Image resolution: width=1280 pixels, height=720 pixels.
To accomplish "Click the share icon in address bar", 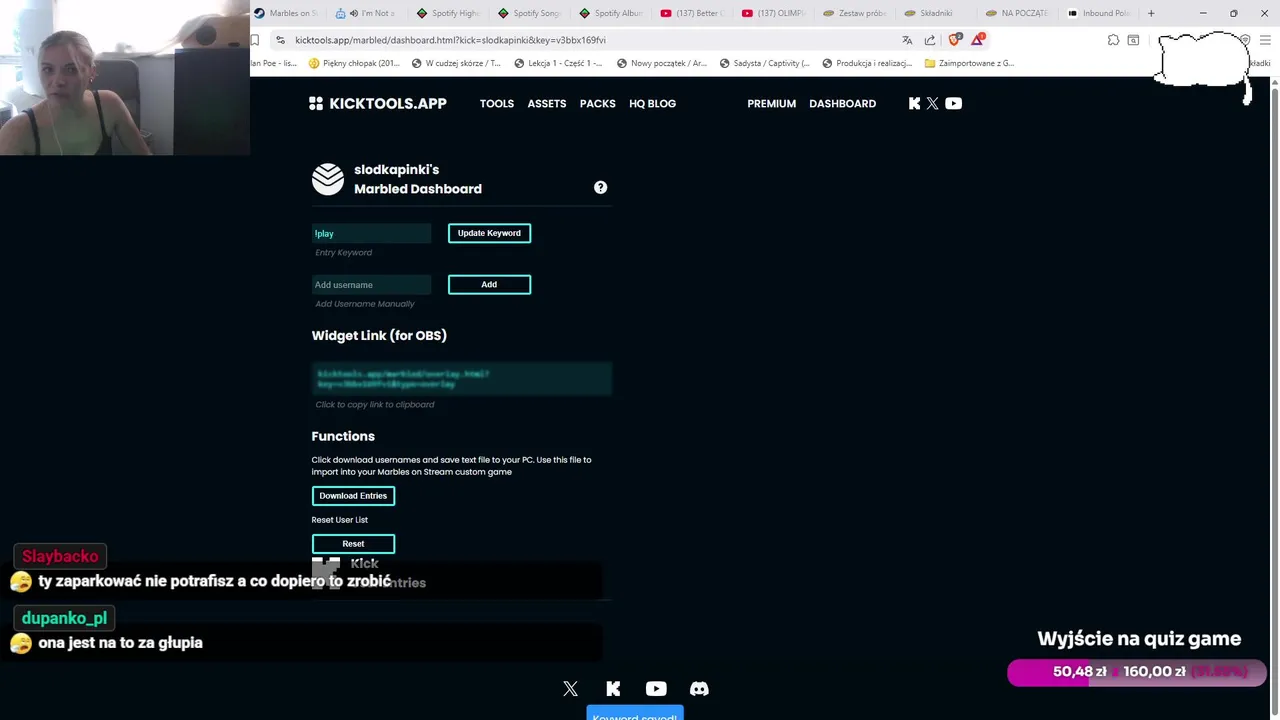I will coord(930,40).
